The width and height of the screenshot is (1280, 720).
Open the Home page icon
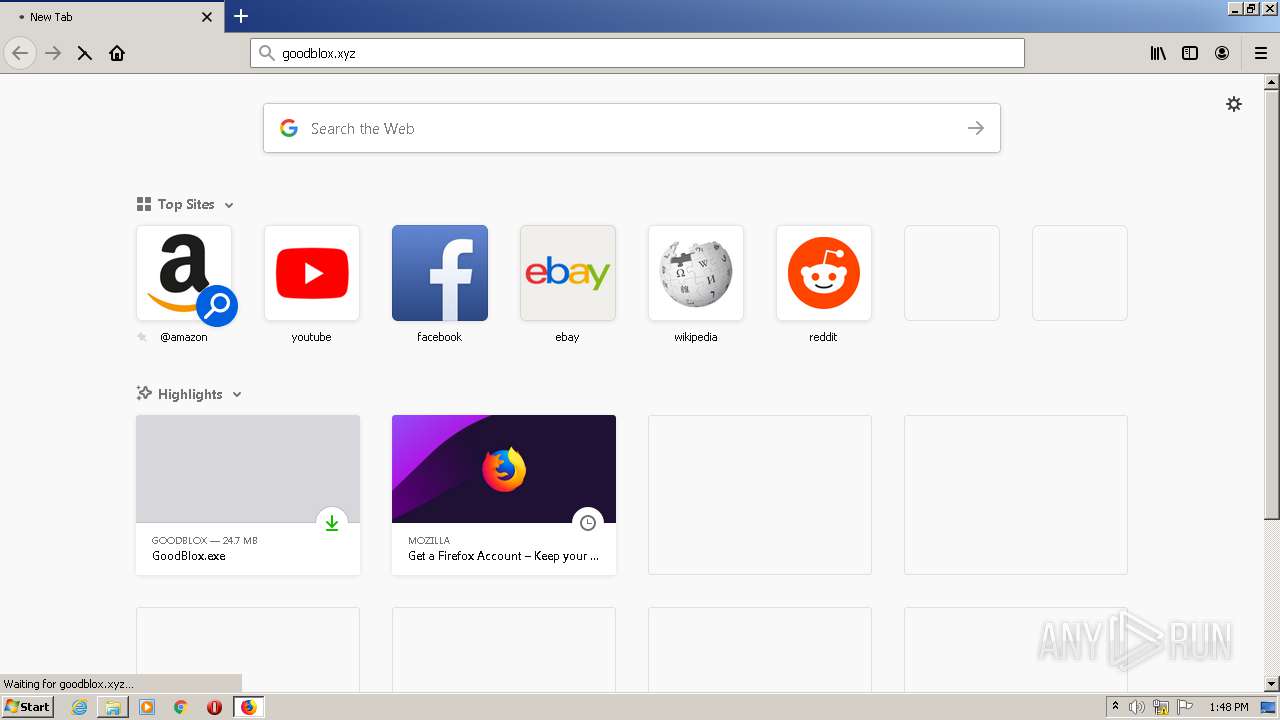[x=117, y=53]
